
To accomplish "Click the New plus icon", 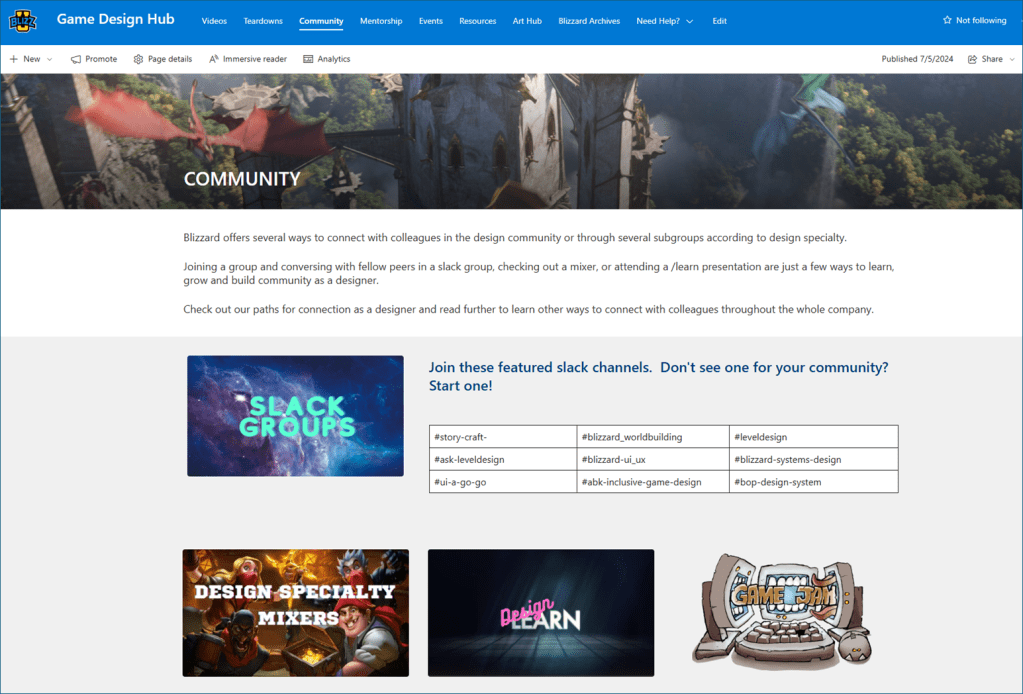I will click(x=14, y=59).
